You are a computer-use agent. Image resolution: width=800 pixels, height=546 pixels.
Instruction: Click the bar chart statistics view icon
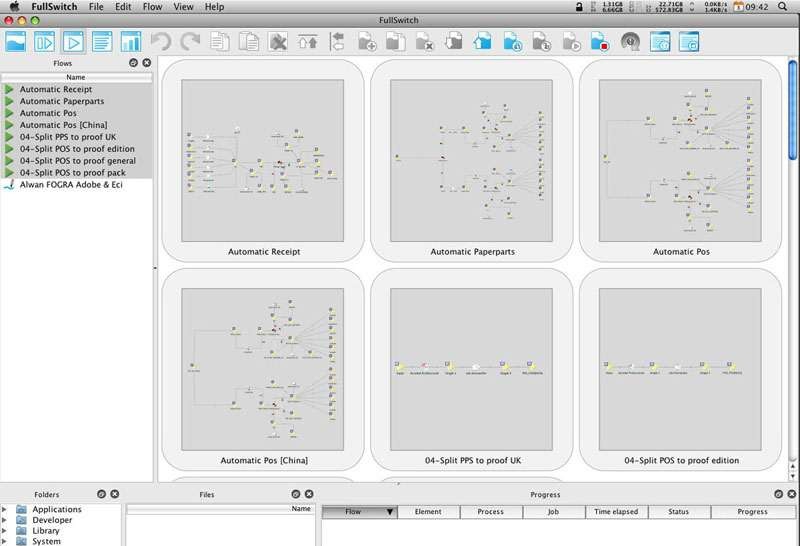click(x=131, y=42)
